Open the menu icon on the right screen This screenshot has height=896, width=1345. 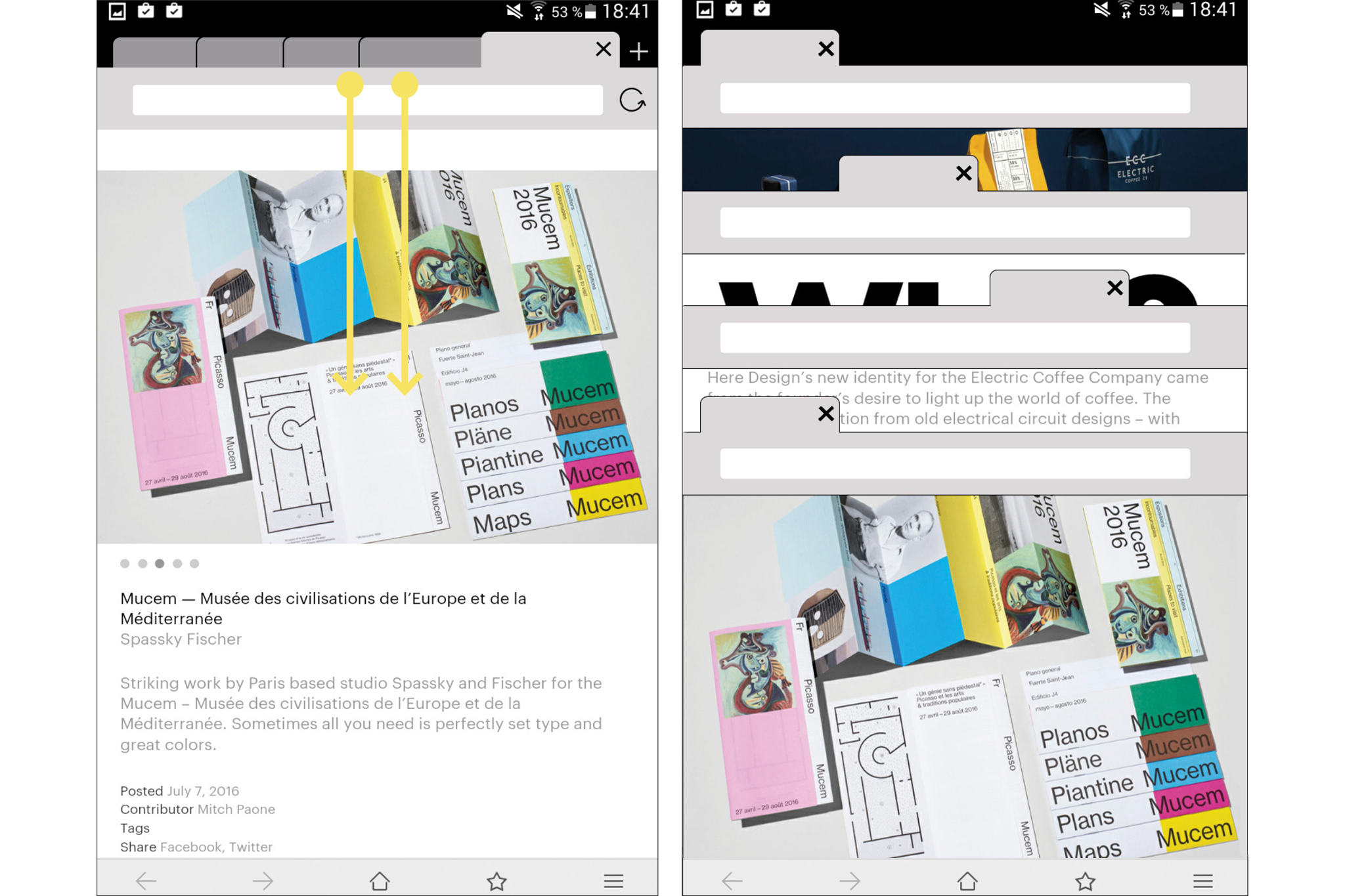coord(1202,880)
